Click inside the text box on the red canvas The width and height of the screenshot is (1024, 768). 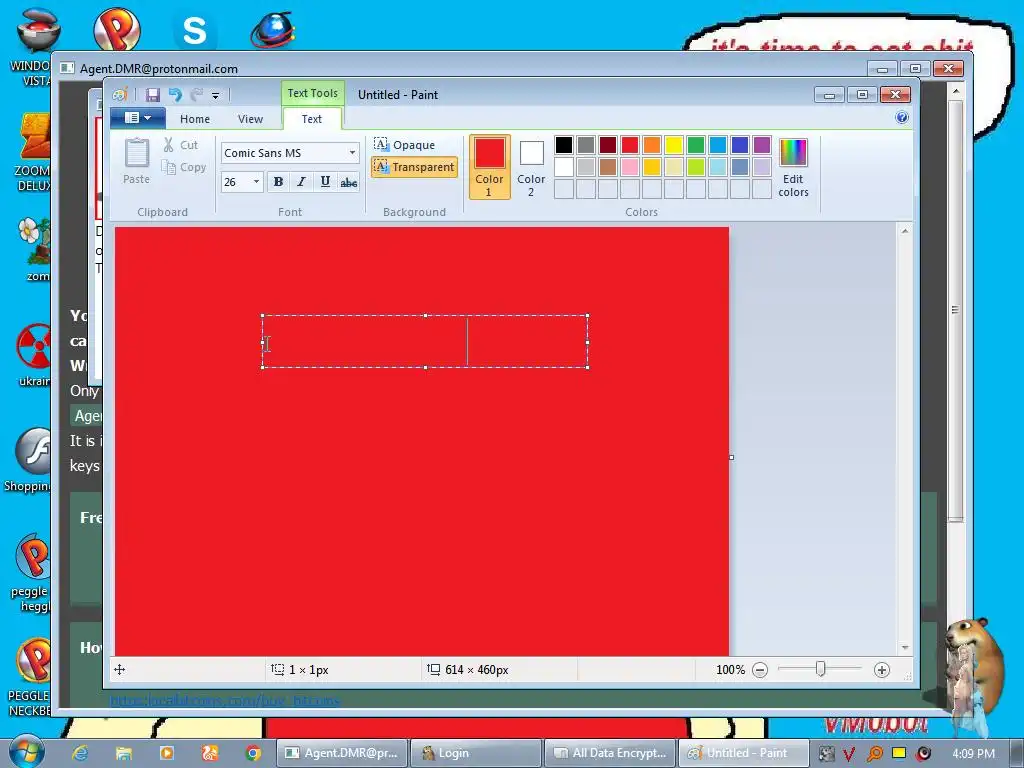pos(425,342)
